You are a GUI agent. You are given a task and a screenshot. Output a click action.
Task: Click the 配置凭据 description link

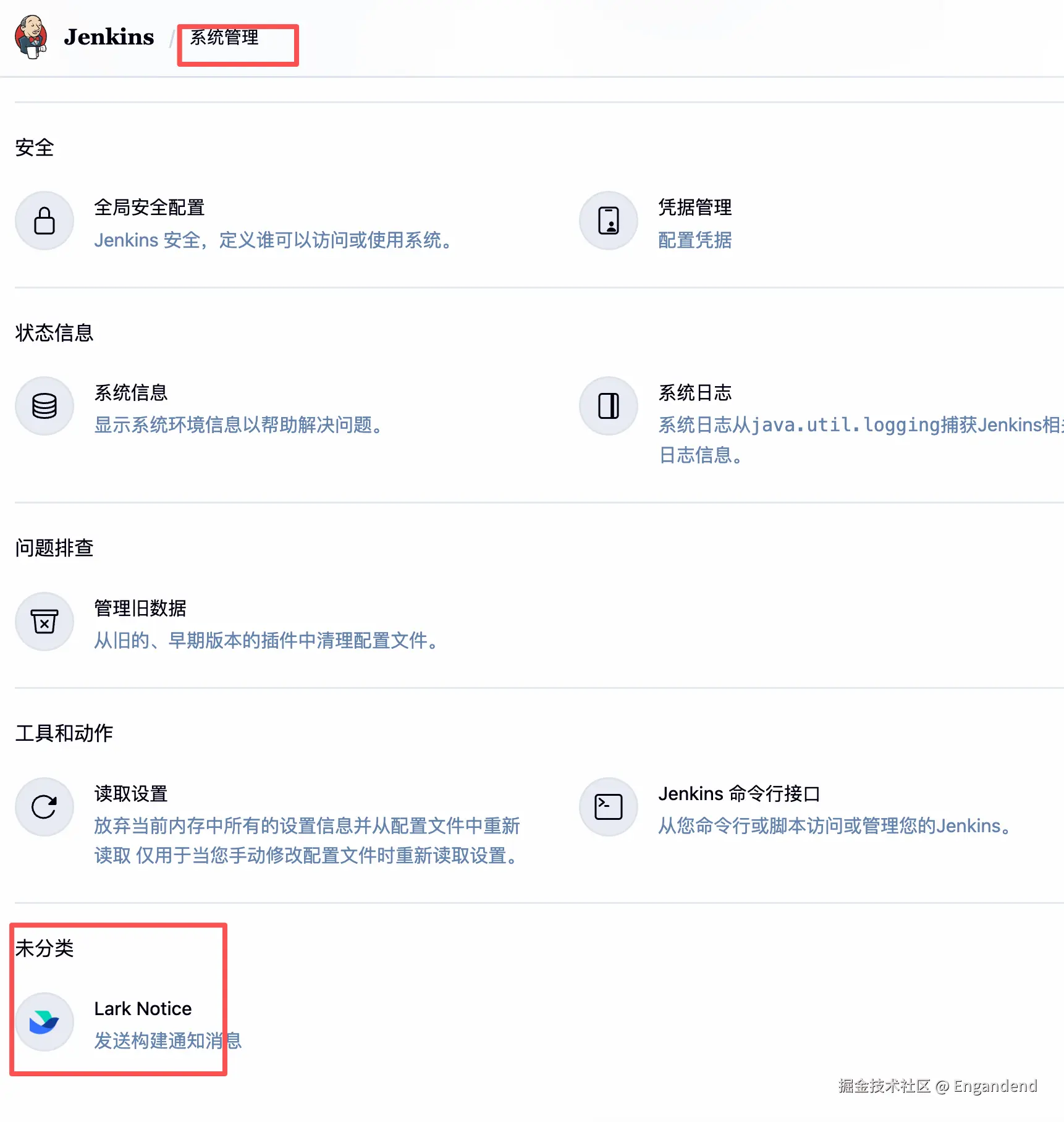(695, 240)
